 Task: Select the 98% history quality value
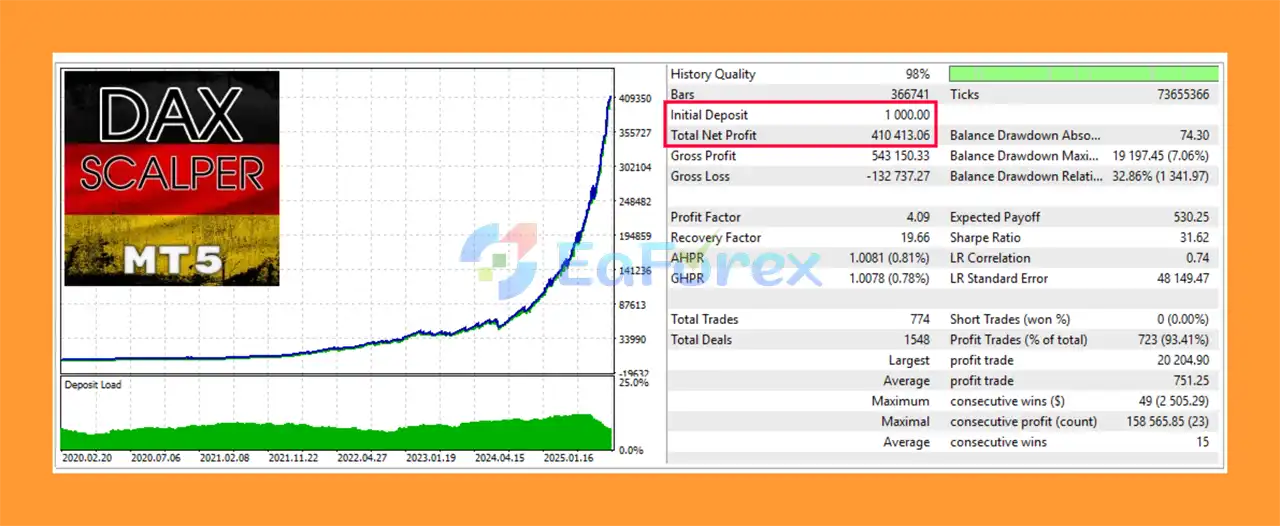pyautogui.click(x=918, y=74)
